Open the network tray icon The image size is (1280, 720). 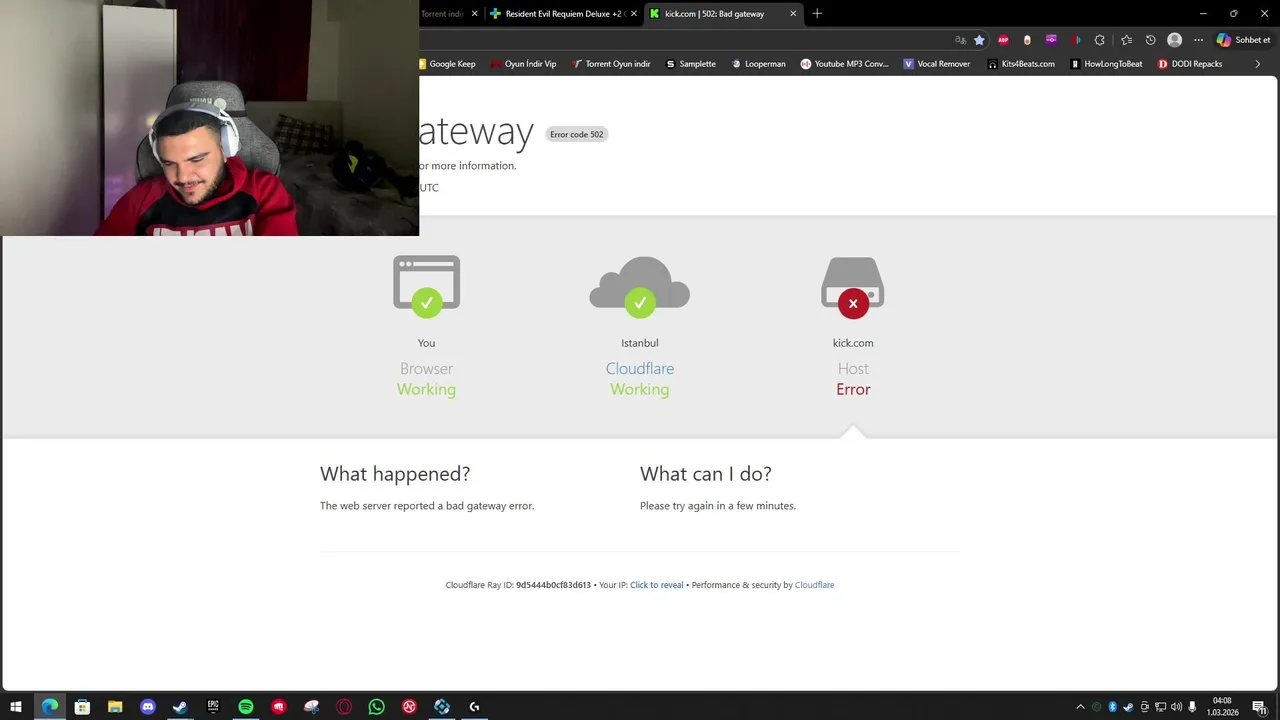coord(1160,707)
